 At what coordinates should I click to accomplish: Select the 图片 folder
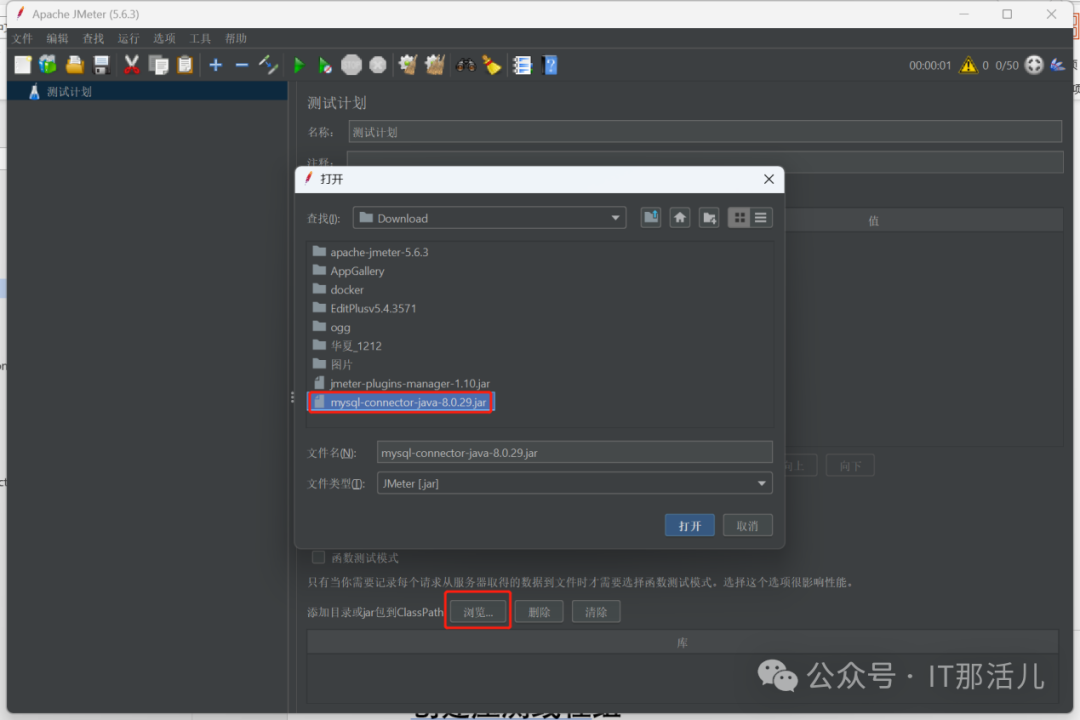click(333, 364)
